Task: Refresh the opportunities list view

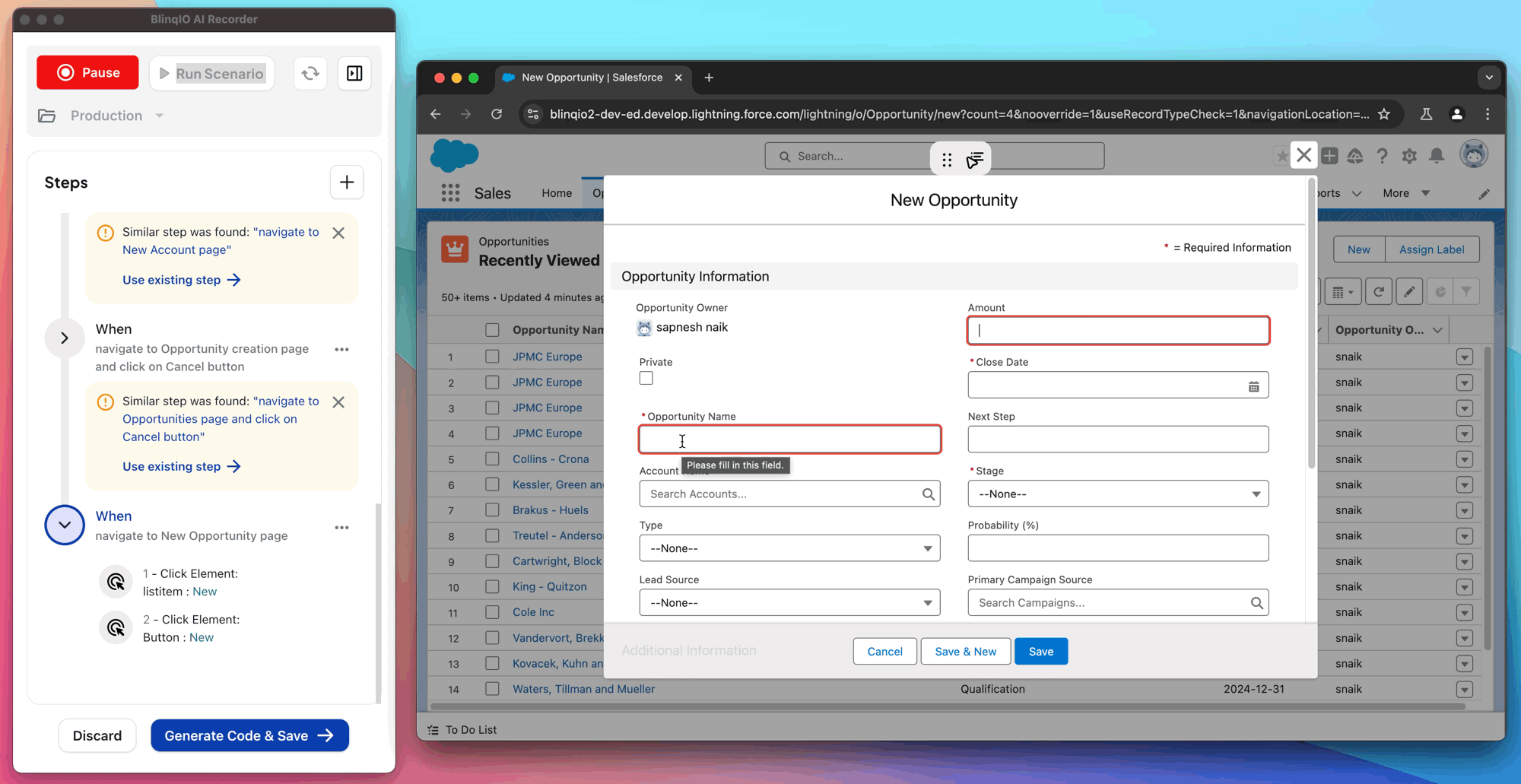Action: (1378, 292)
